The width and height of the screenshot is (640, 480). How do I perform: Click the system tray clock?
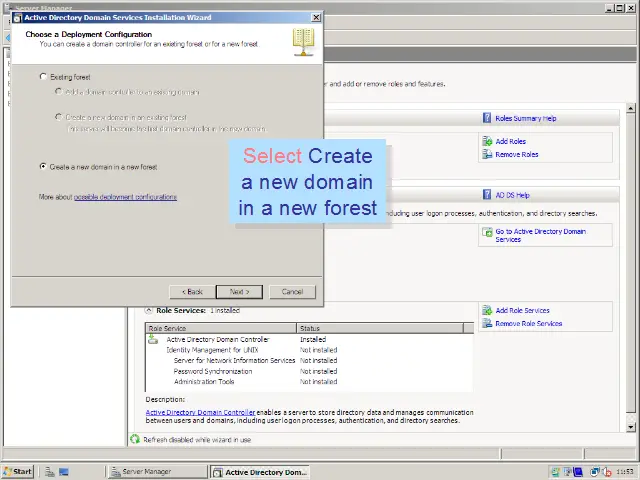point(625,472)
